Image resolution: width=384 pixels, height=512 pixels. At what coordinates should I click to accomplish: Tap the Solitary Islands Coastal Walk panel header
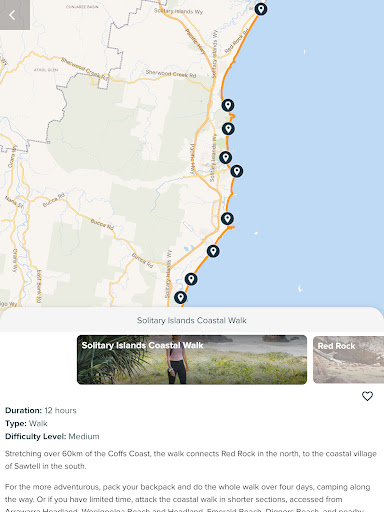coord(192,320)
